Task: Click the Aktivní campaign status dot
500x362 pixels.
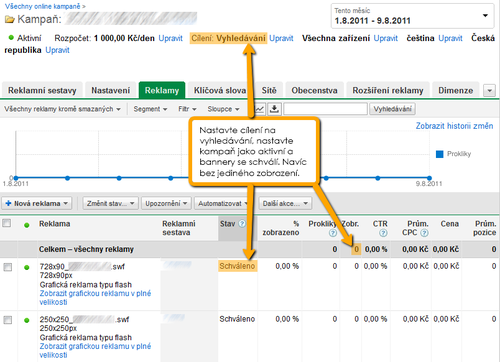Action: tap(11, 38)
